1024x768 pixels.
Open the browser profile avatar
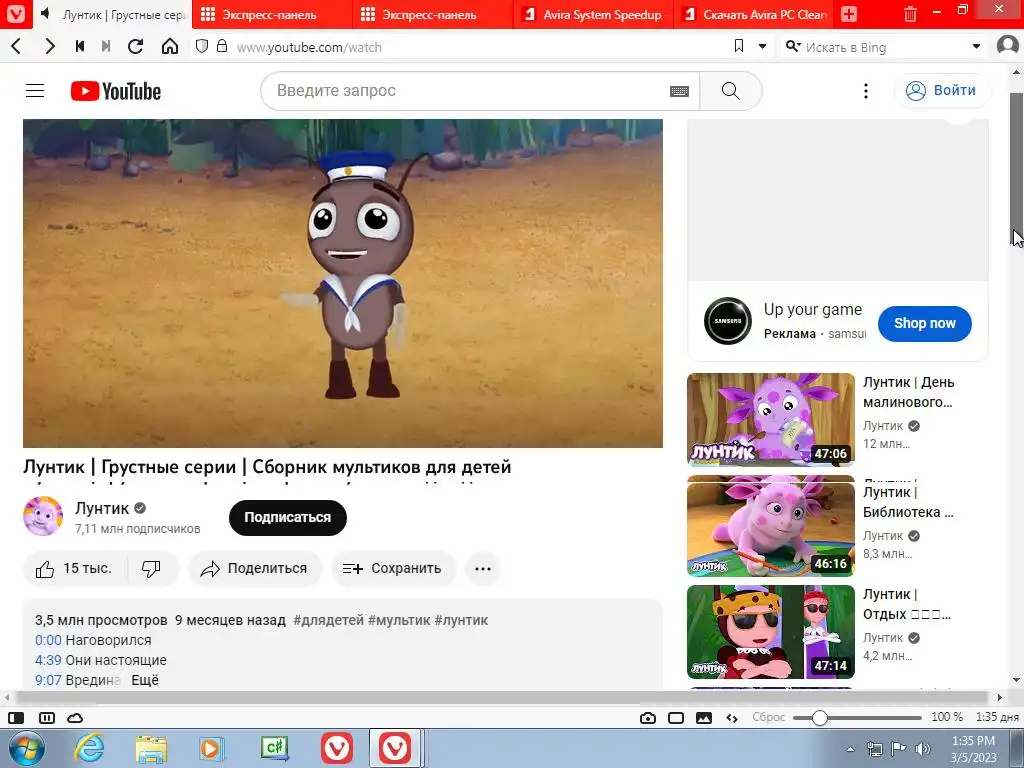1008,46
